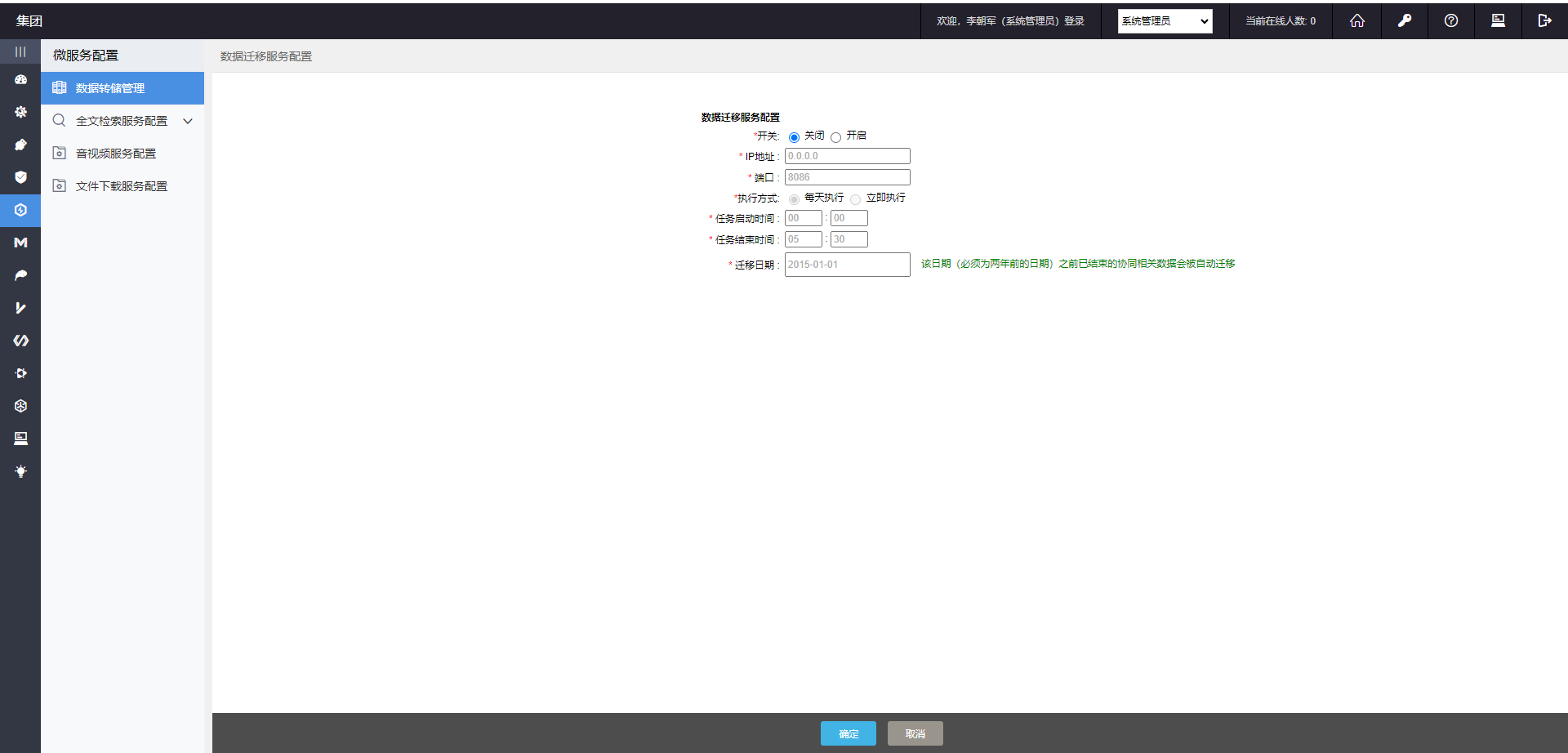Select the 立即执行 radio option
1568x753 pixels.
(x=855, y=199)
